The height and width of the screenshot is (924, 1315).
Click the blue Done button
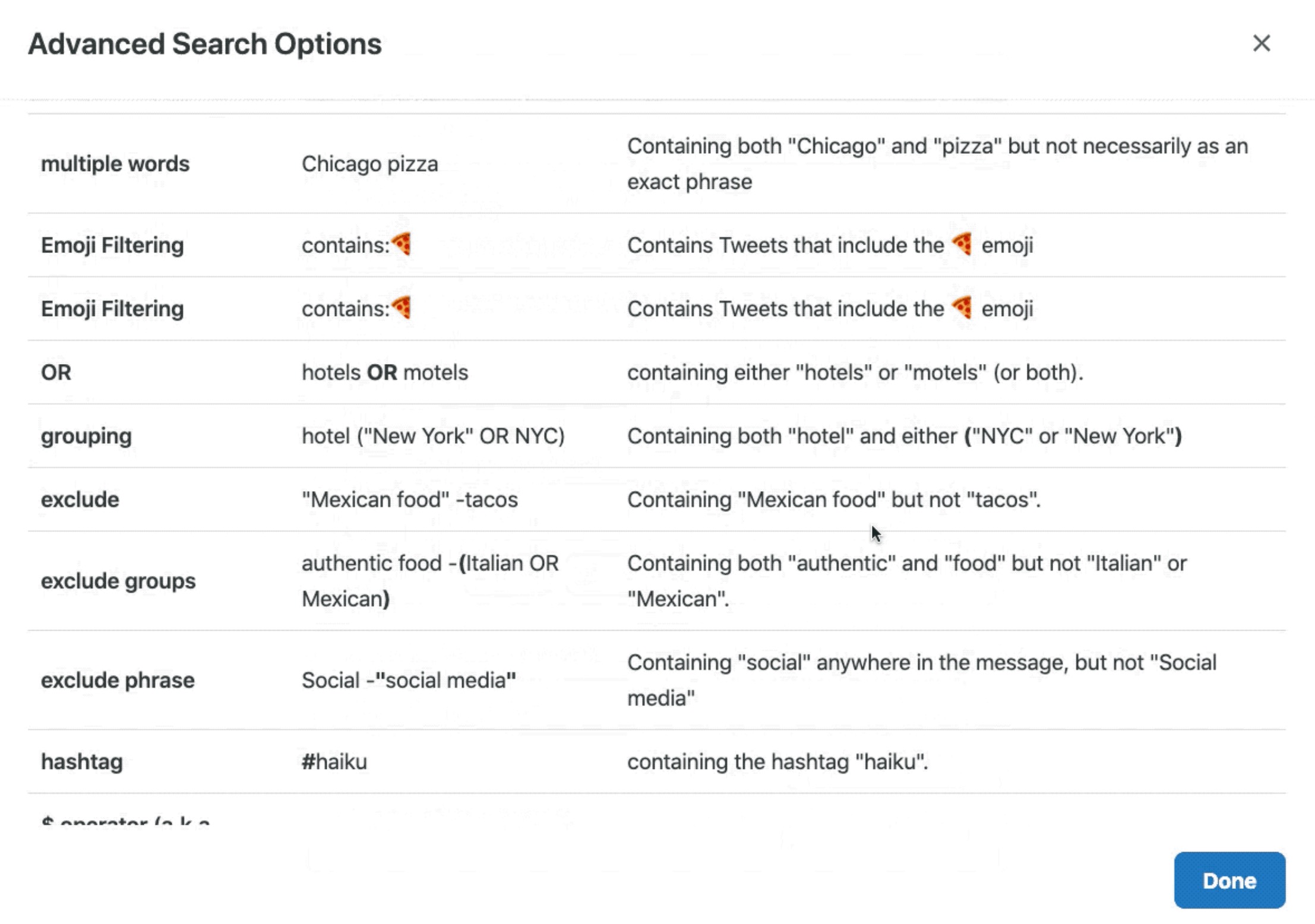click(x=1229, y=880)
